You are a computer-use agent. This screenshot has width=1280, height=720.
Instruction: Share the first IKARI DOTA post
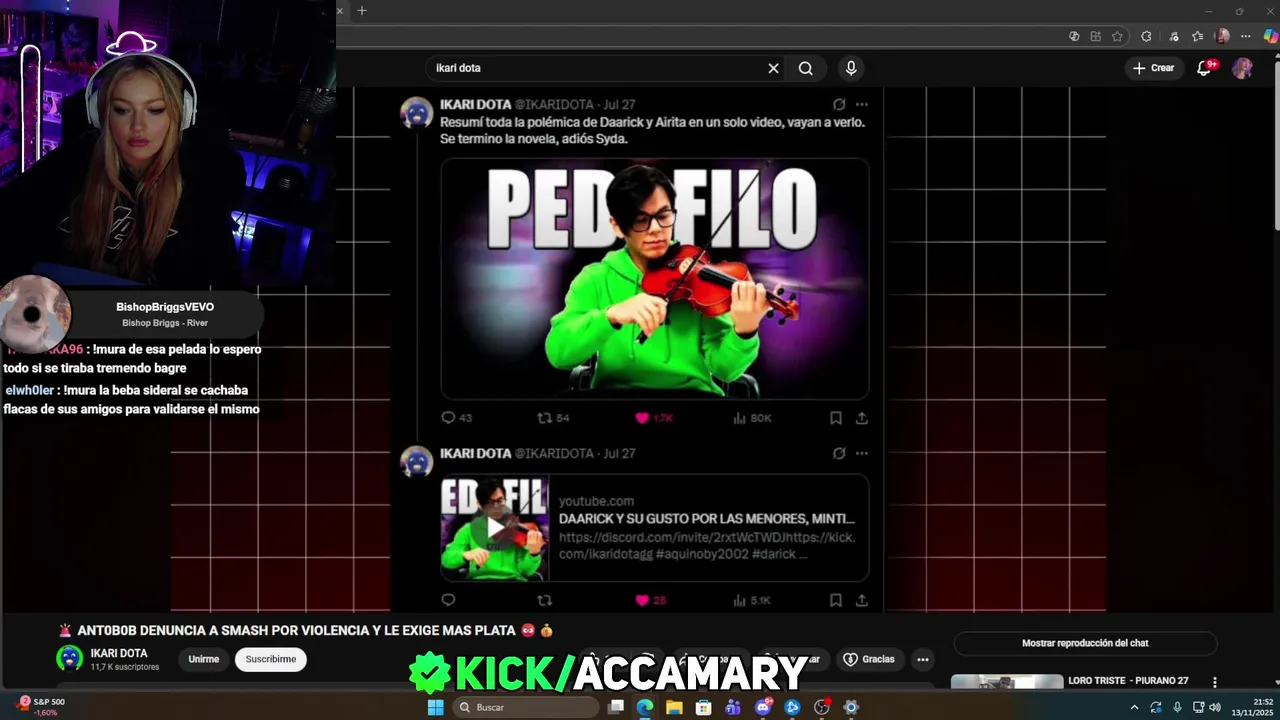pos(861,418)
